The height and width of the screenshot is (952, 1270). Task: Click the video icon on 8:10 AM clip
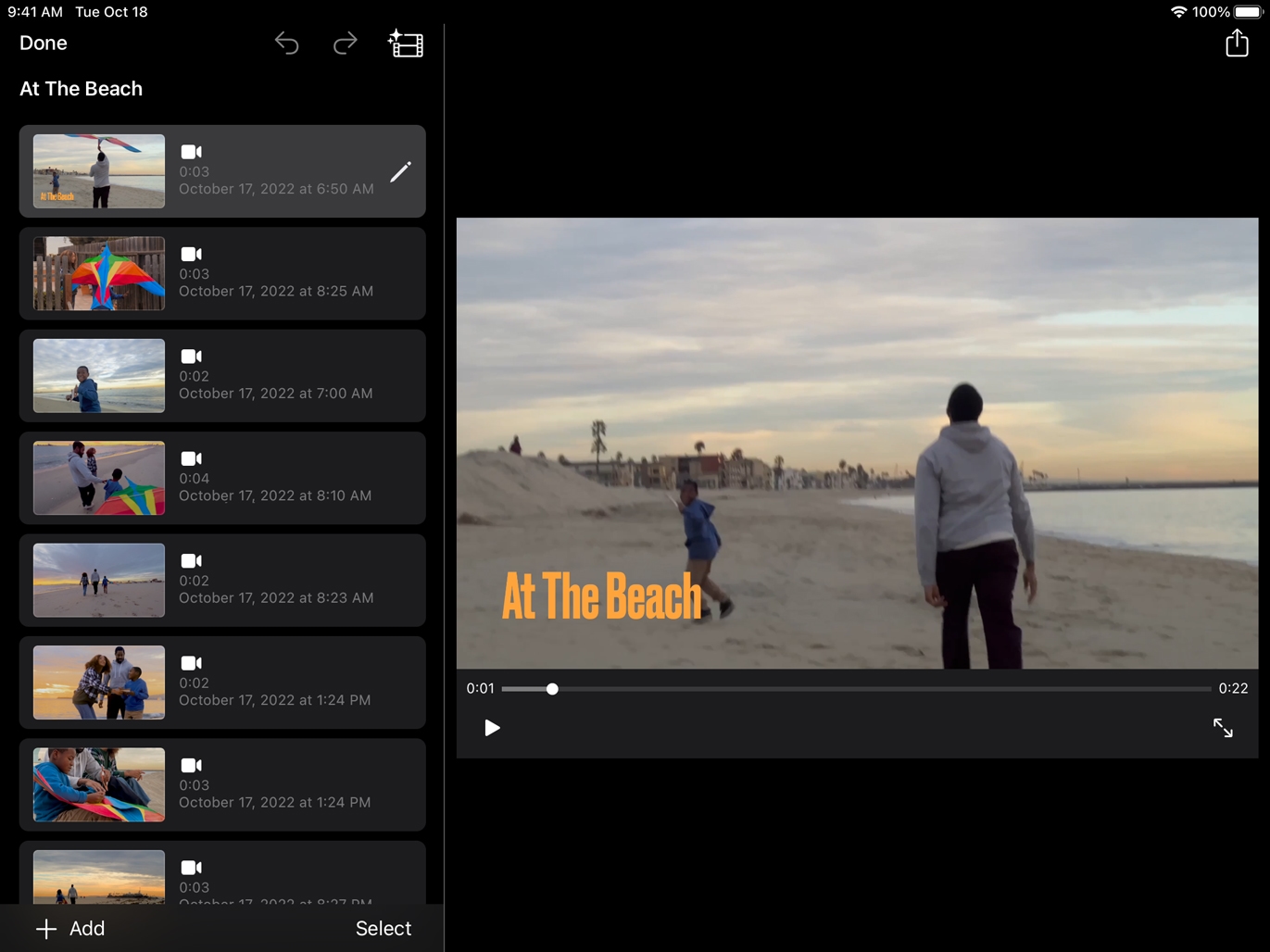pos(191,458)
